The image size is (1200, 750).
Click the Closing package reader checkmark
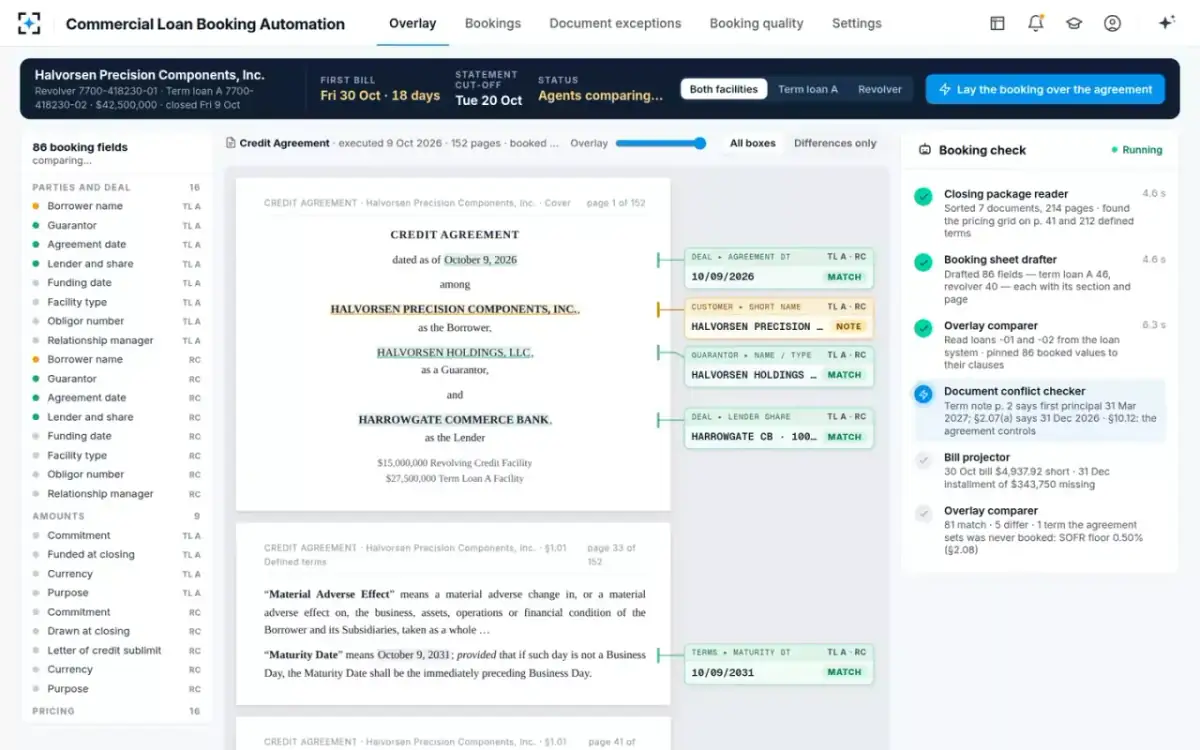point(924,197)
